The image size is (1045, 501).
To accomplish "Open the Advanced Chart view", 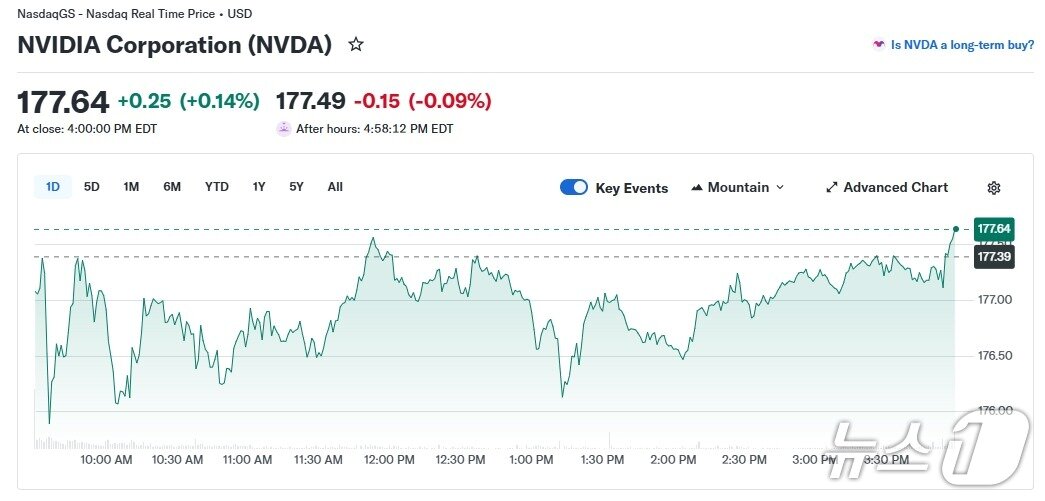I will tap(895, 188).
